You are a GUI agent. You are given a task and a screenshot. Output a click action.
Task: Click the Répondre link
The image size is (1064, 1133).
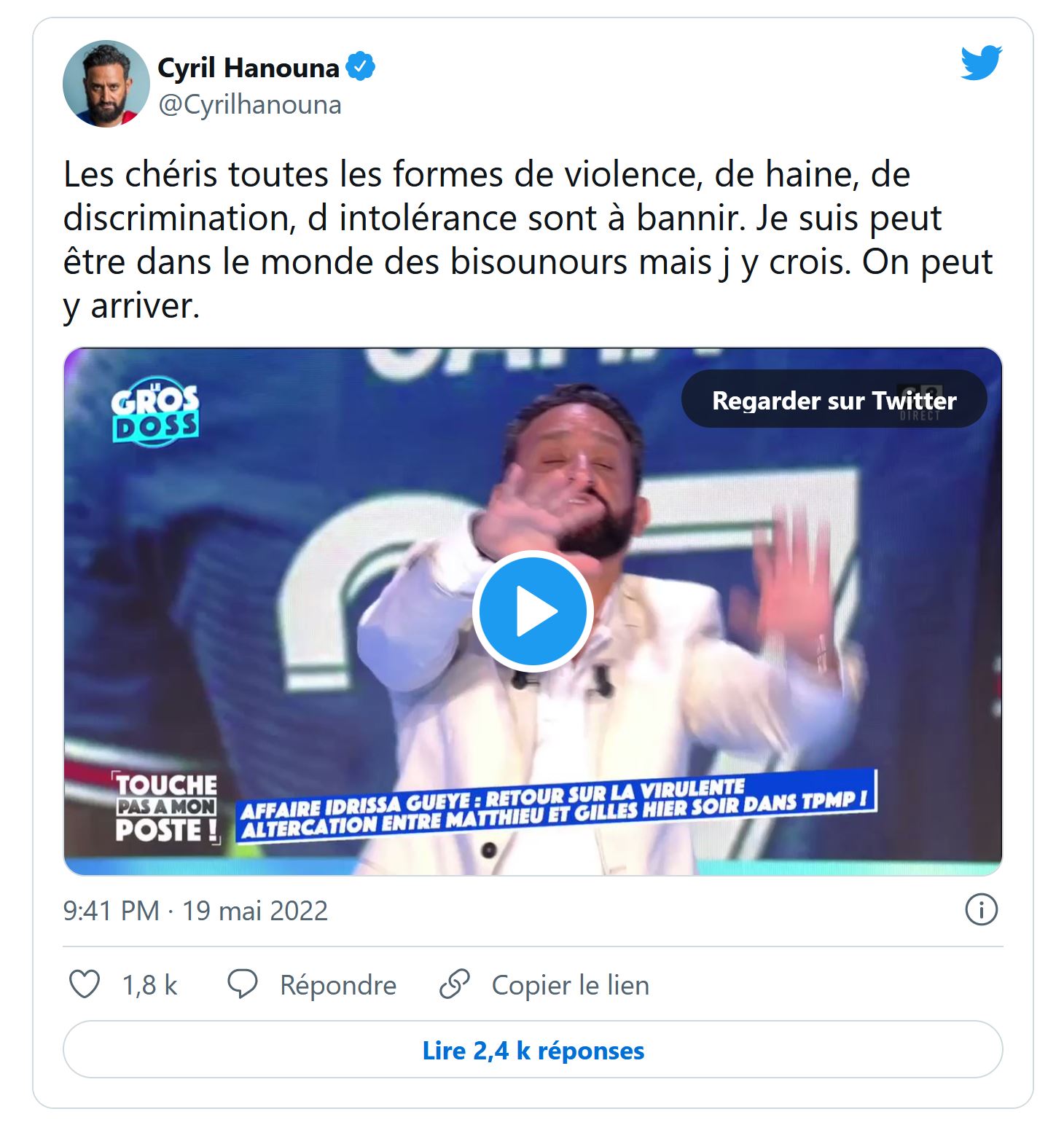click(x=338, y=985)
